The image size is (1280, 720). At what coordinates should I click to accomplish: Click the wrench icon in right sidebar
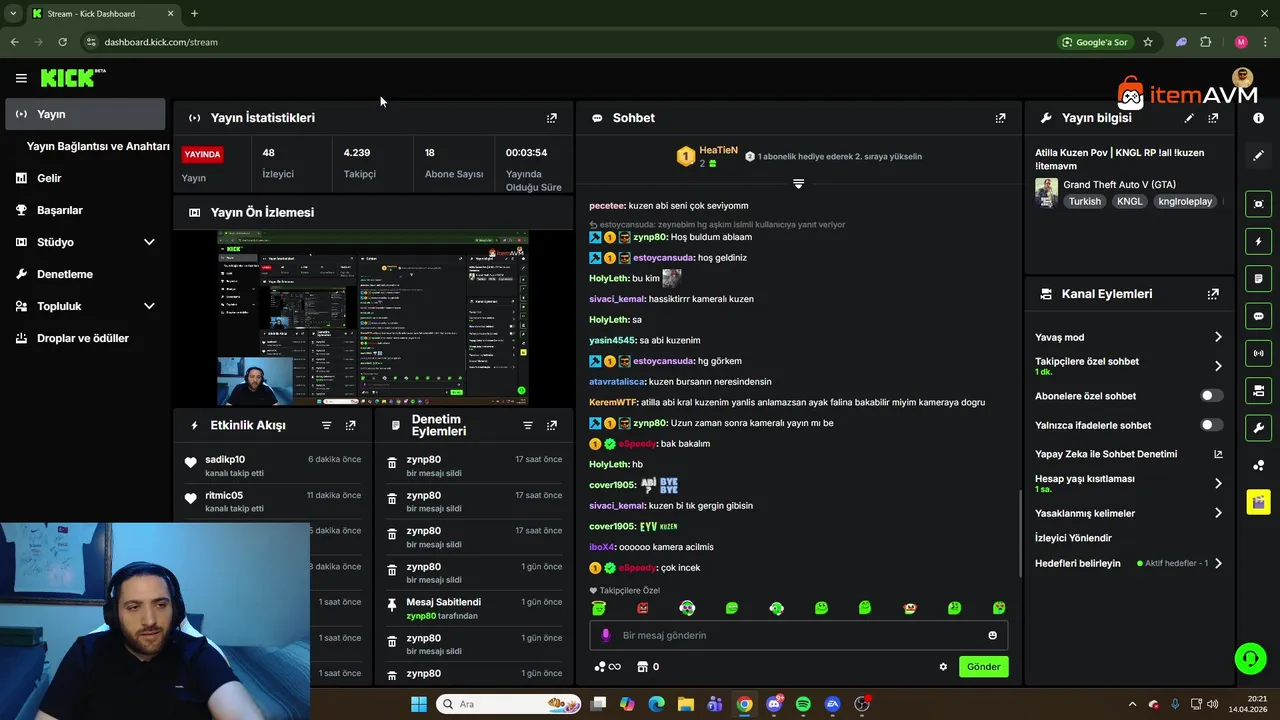1258,428
